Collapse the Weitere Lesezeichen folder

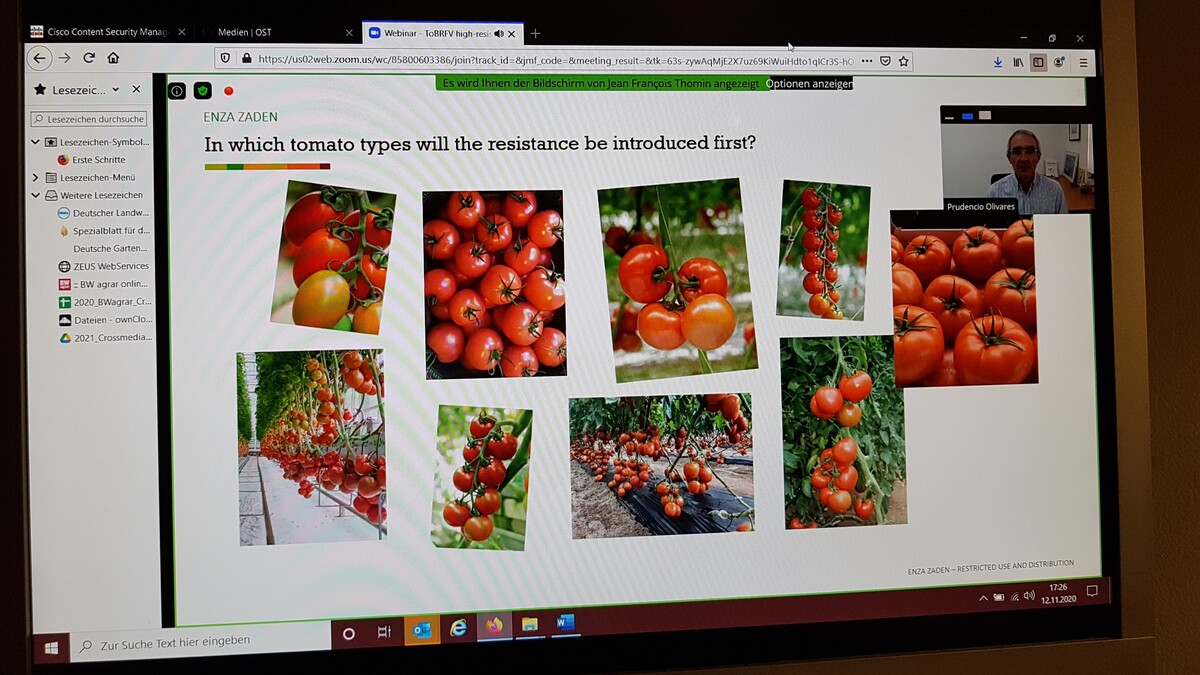click(36, 195)
